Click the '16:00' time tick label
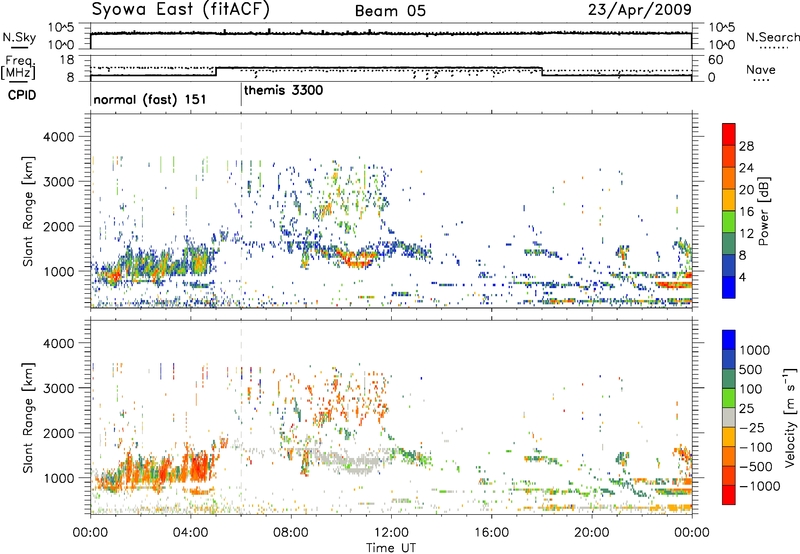Screen dimensions: 800x554 tap(491, 533)
